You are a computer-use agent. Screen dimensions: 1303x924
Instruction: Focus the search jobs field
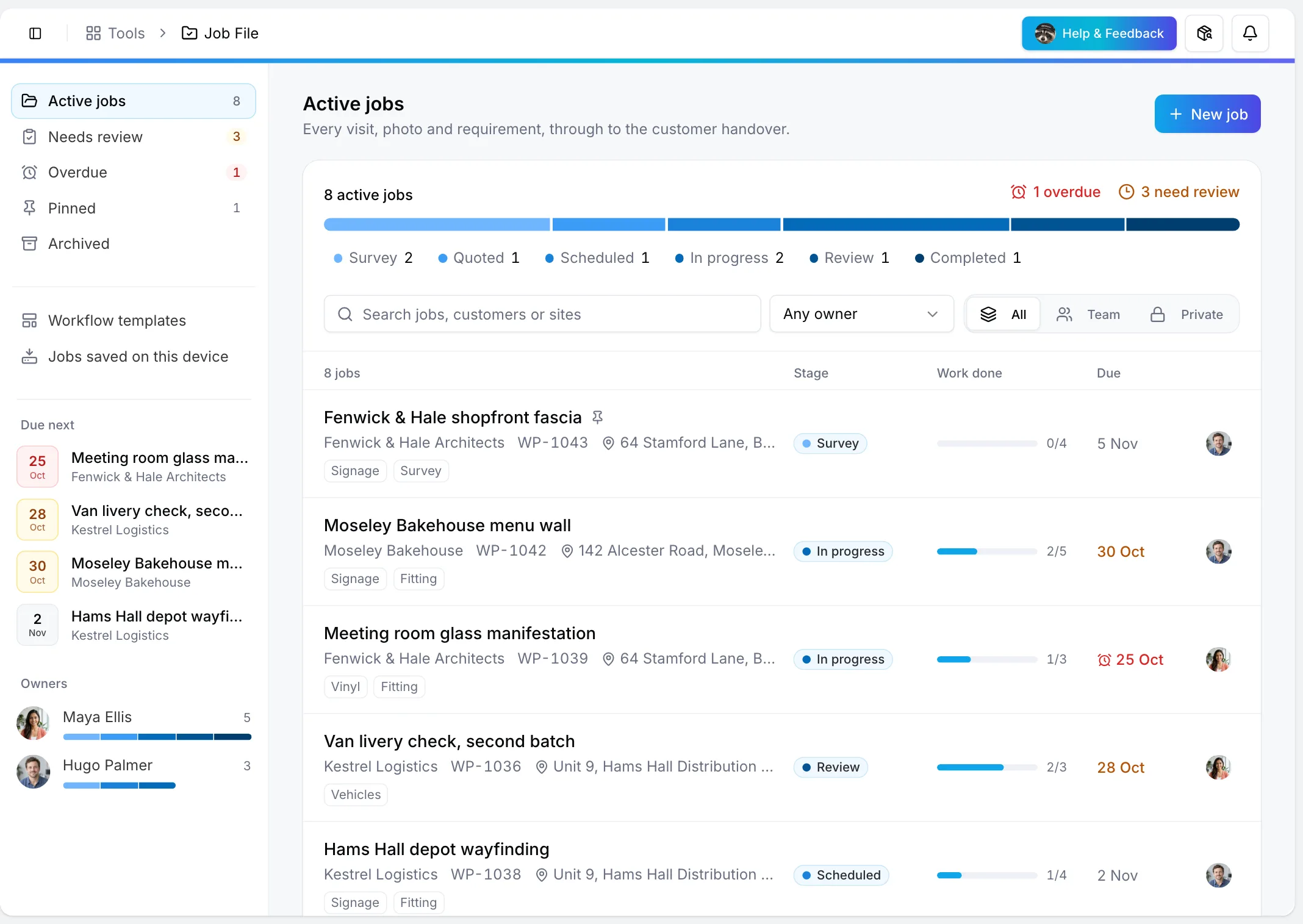[x=542, y=314]
